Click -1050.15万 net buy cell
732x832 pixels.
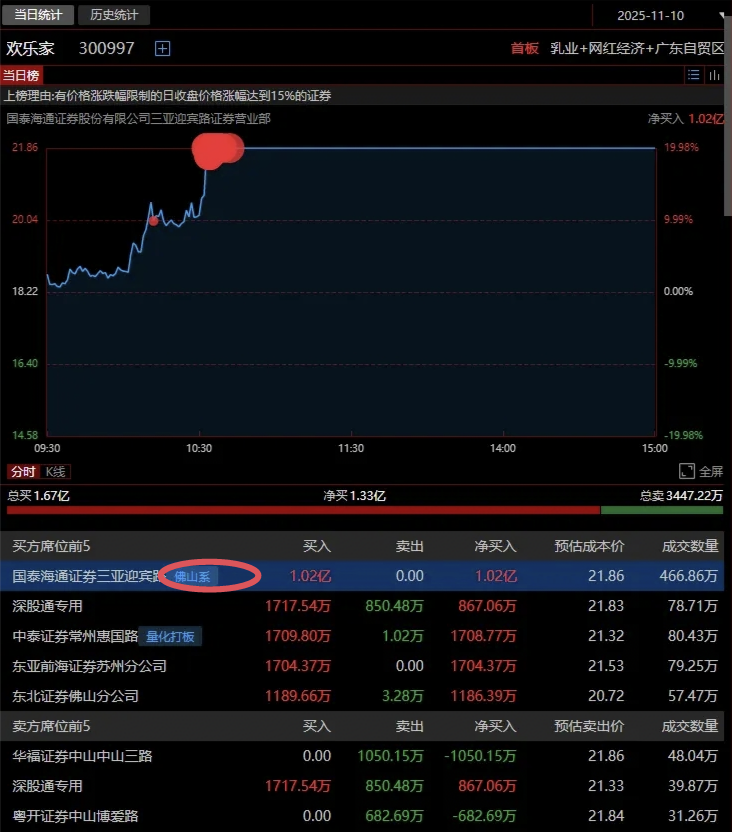(x=480, y=756)
